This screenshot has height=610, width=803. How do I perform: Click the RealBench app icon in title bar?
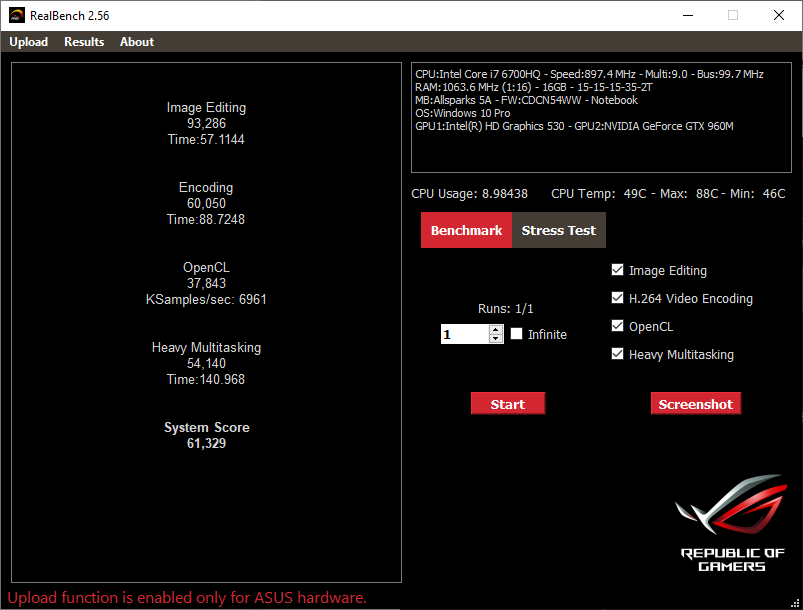(x=17, y=15)
